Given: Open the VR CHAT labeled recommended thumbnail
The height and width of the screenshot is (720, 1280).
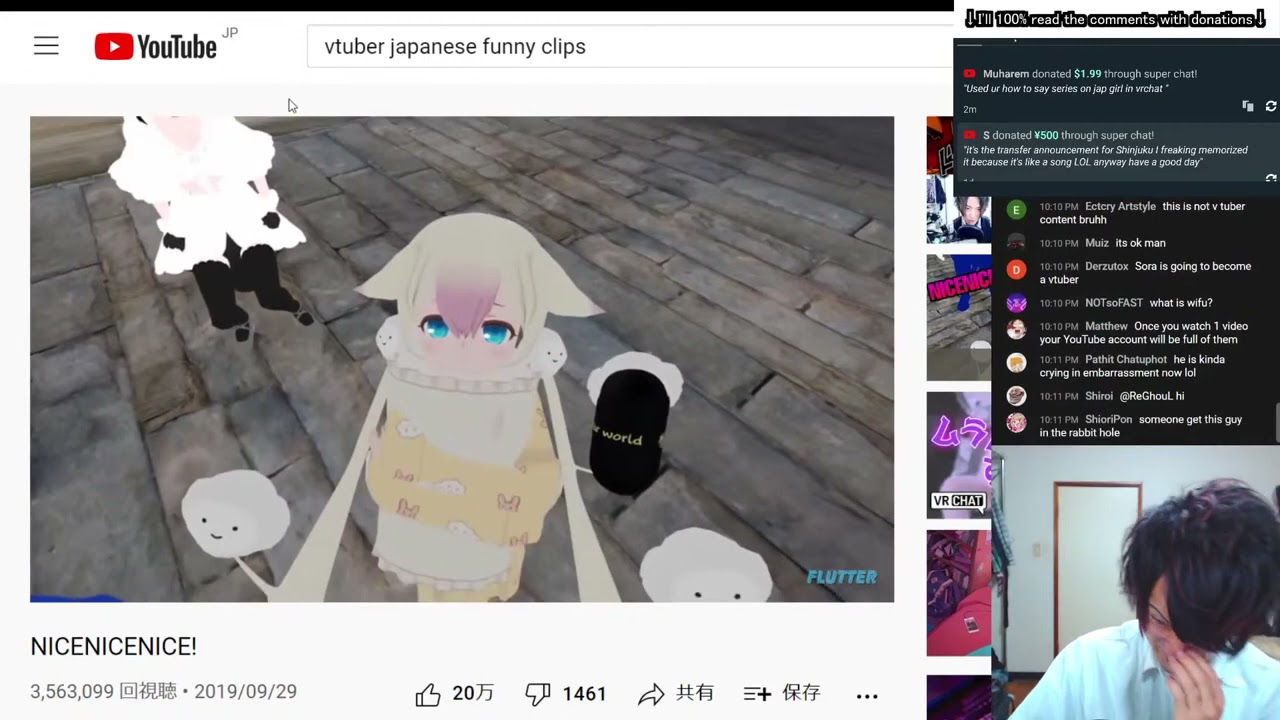Looking at the screenshot, I should (x=958, y=455).
